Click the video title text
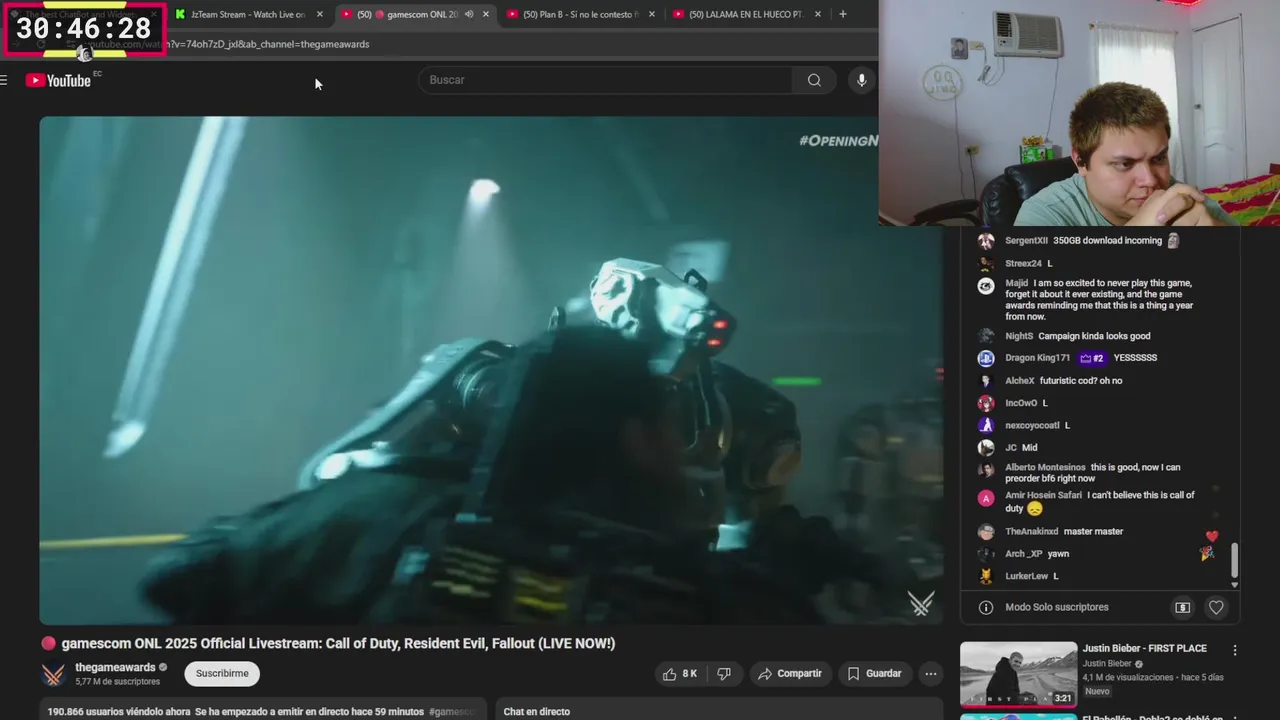Screen dimensions: 1280x720 click(338, 643)
